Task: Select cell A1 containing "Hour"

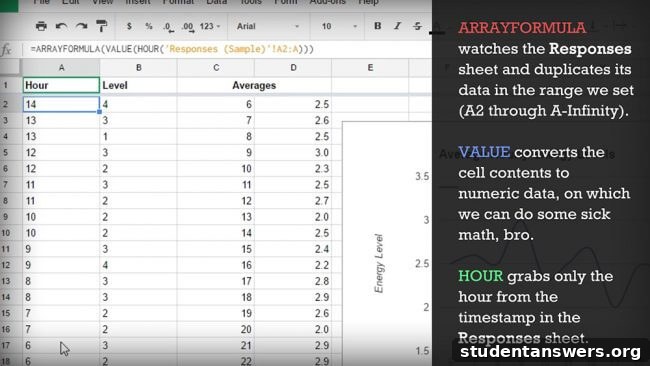Action: pos(61,85)
